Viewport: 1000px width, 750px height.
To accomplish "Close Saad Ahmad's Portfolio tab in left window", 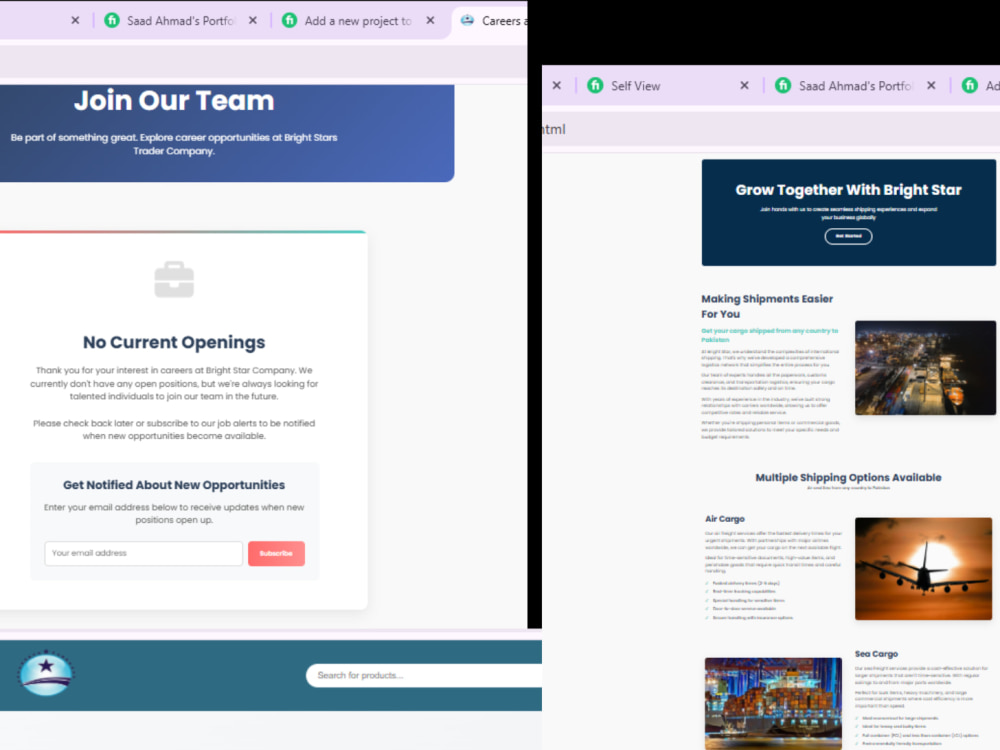I will pyautogui.click(x=253, y=20).
